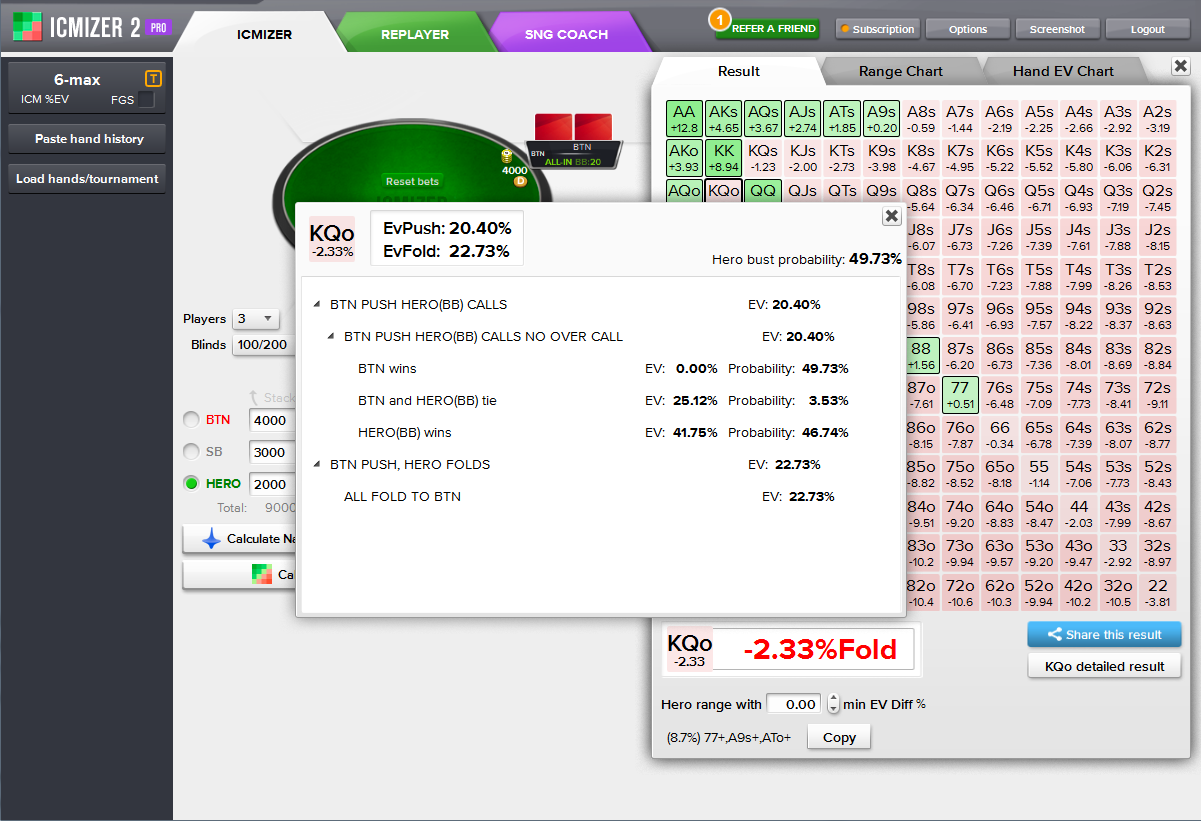Select the SB radio button

click(x=191, y=452)
